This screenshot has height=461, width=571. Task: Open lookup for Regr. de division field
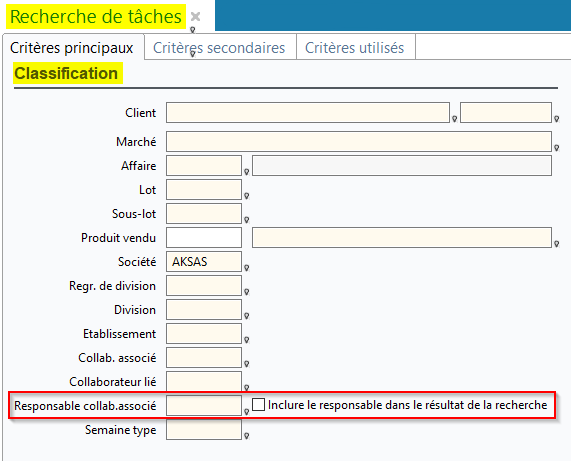pyautogui.click(x=247, y=292)
